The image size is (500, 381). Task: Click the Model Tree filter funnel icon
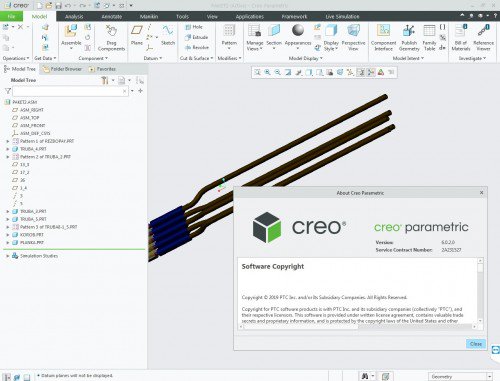coord(8,91)
